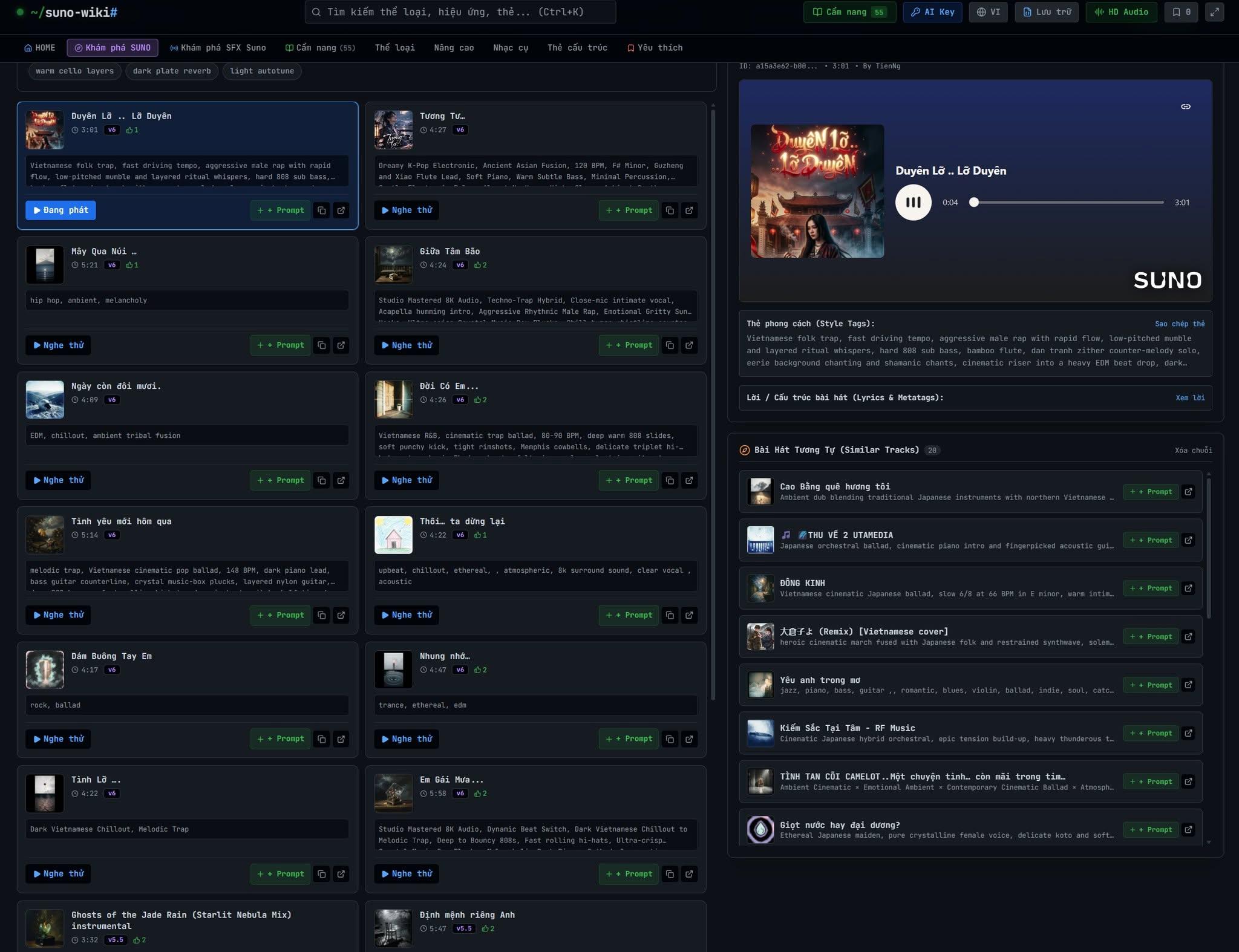This screenshot has height=952, width=1239.
Task: Open Duyên Lỡ .. Lỡ Duyên card externally
Action: pyautogui.click(x=341, y=210)
